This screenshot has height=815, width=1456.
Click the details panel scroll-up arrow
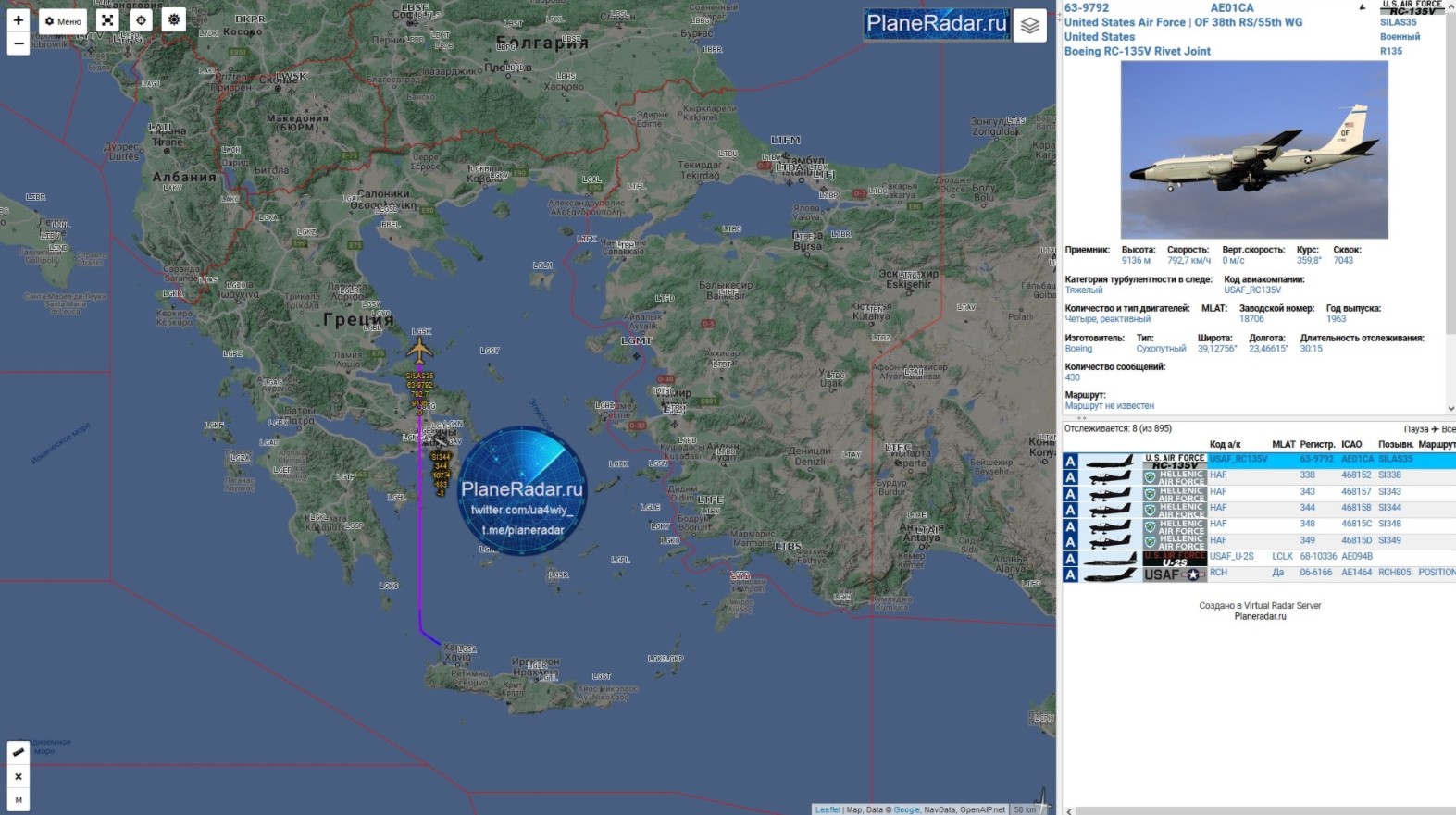pyautogui.click(x=1450, y=5)
